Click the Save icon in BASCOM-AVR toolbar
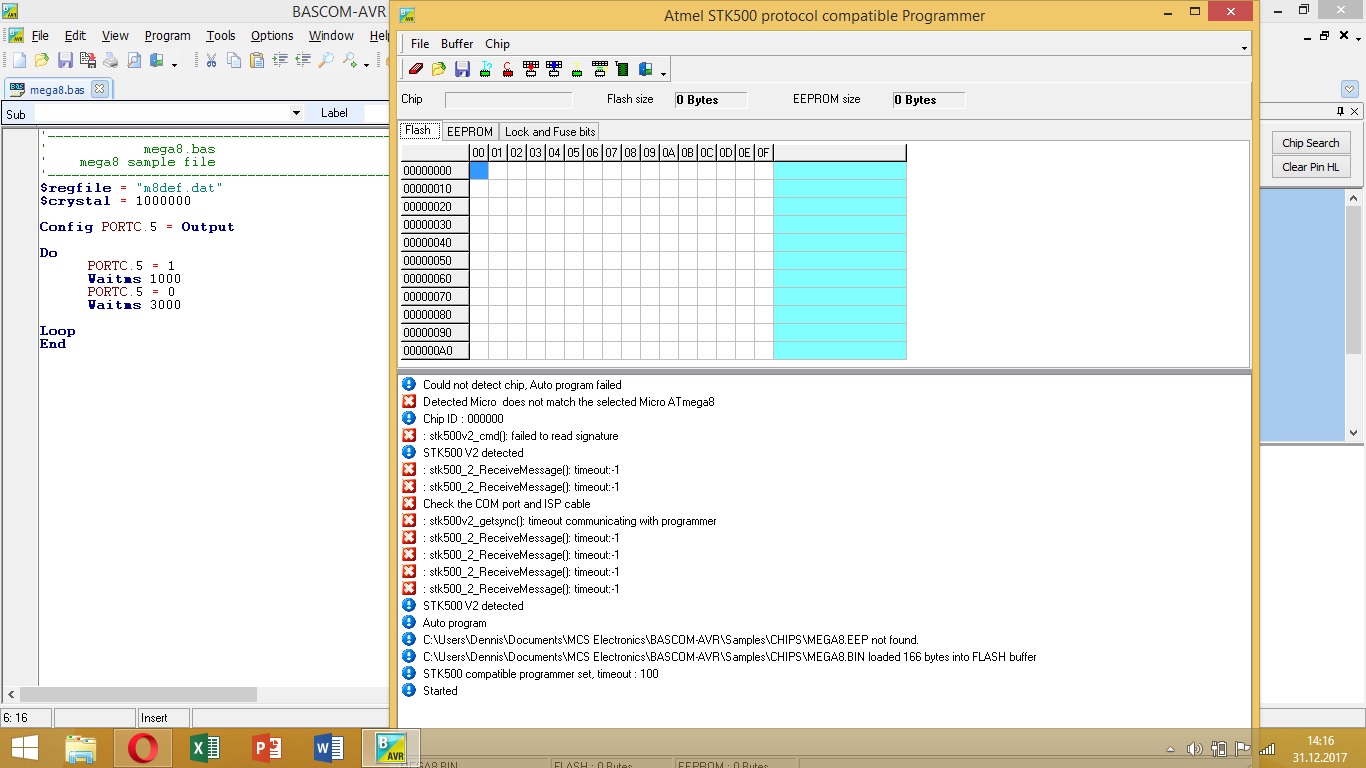The height and width of the screenshot is (768, 1366). (x=65, y=61)
